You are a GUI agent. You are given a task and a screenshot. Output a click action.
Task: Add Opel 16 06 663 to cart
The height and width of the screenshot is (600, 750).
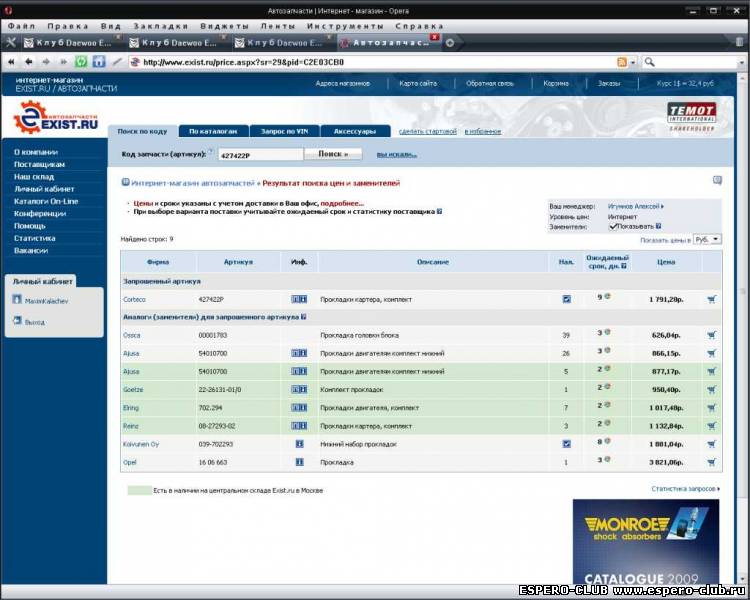711,462
